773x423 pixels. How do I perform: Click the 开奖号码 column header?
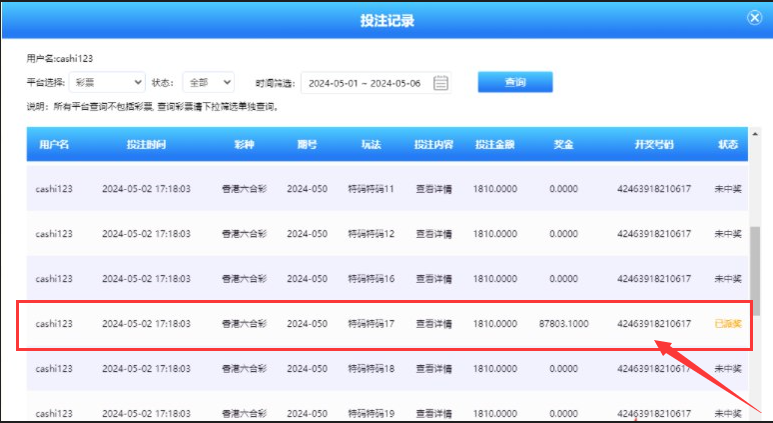coord(654,145)
